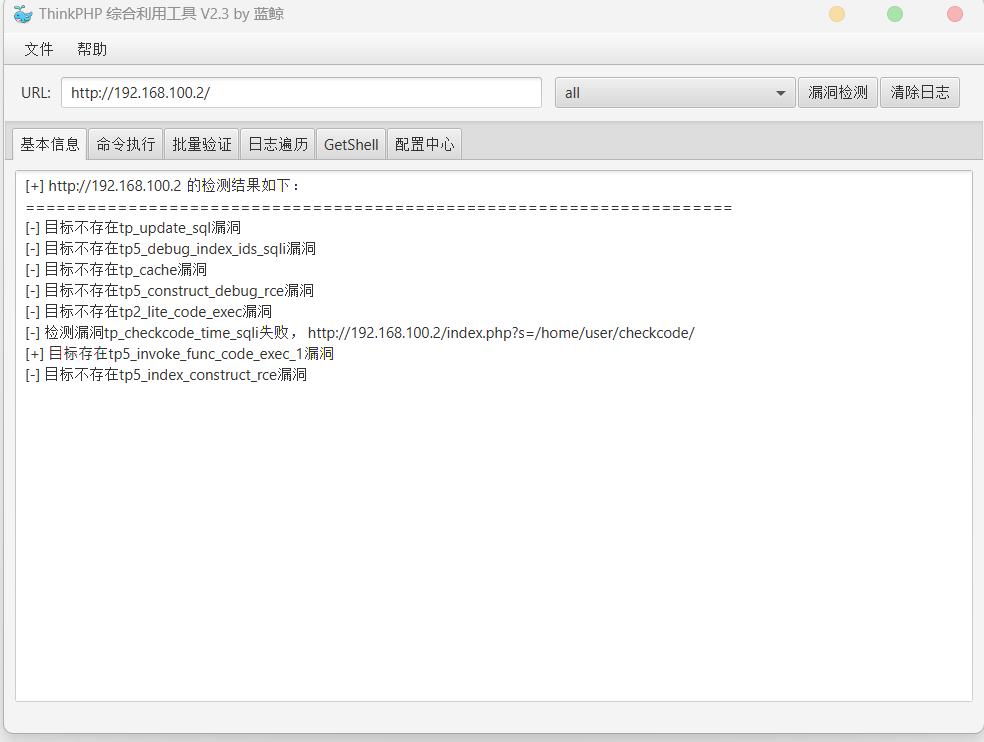The image size is (984, 742).
Task: Click the 清除日志 button
Action: click(x=920, y=93)
